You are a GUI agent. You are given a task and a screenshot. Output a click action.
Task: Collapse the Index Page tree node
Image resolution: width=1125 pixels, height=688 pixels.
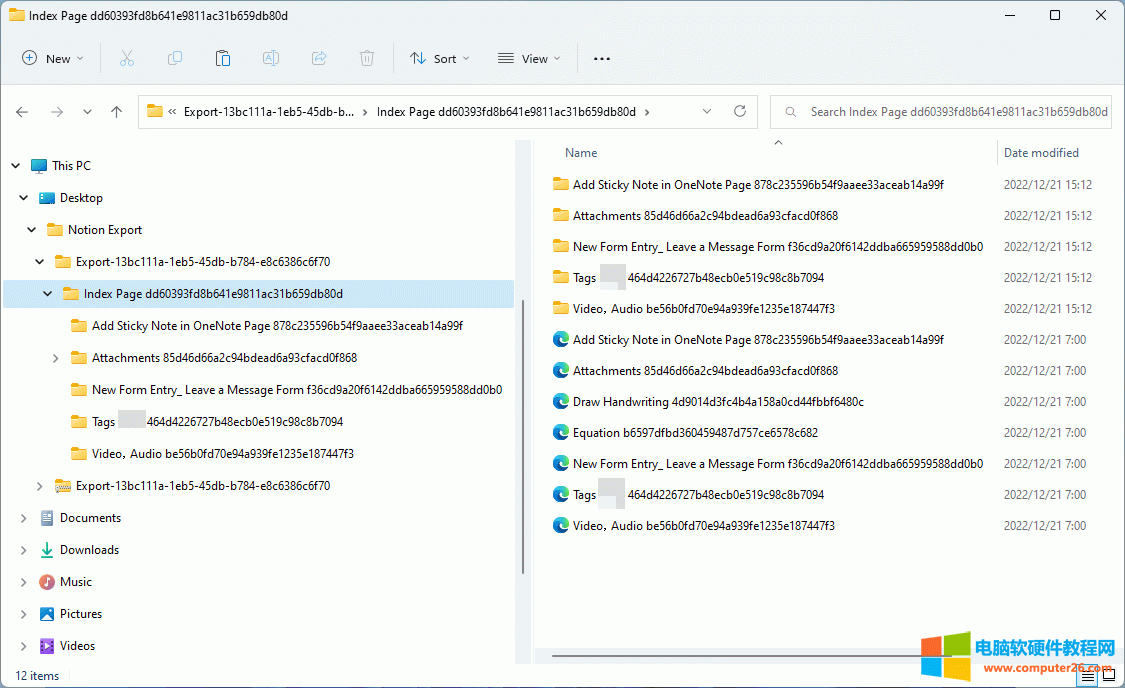click(46, 293)
